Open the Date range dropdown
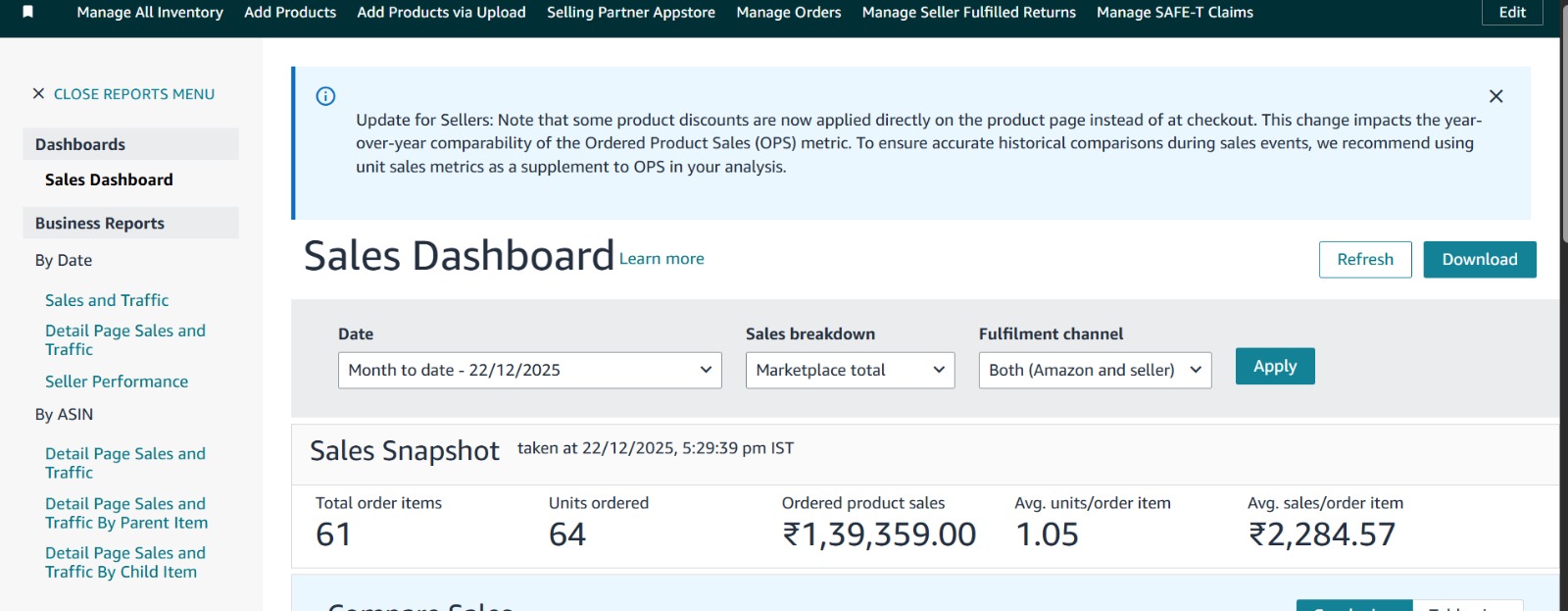The image size is (1568, 611). coord(529,370)
